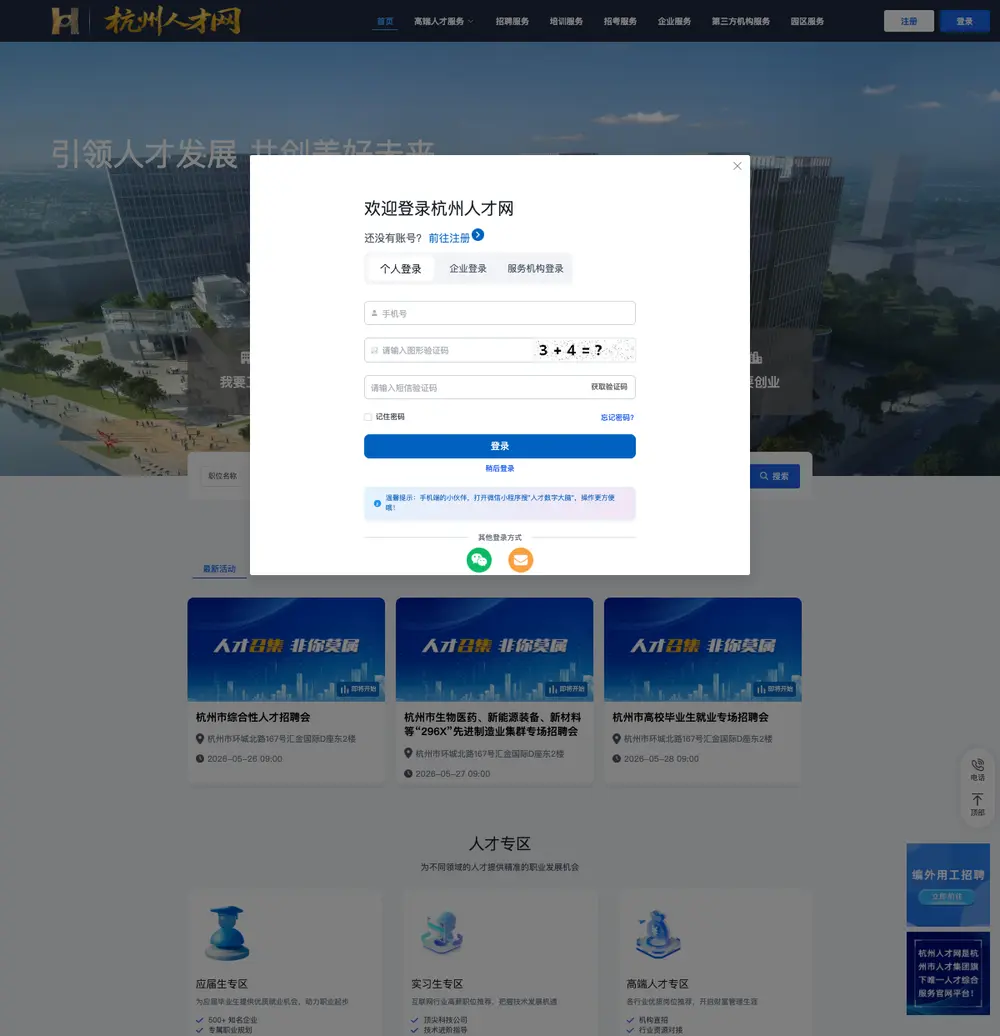Open the 杭州市高校毕业生就业专场招聘会 card image
The height and width of the screenshot is (1036, 1000).
tap(703, 649)
